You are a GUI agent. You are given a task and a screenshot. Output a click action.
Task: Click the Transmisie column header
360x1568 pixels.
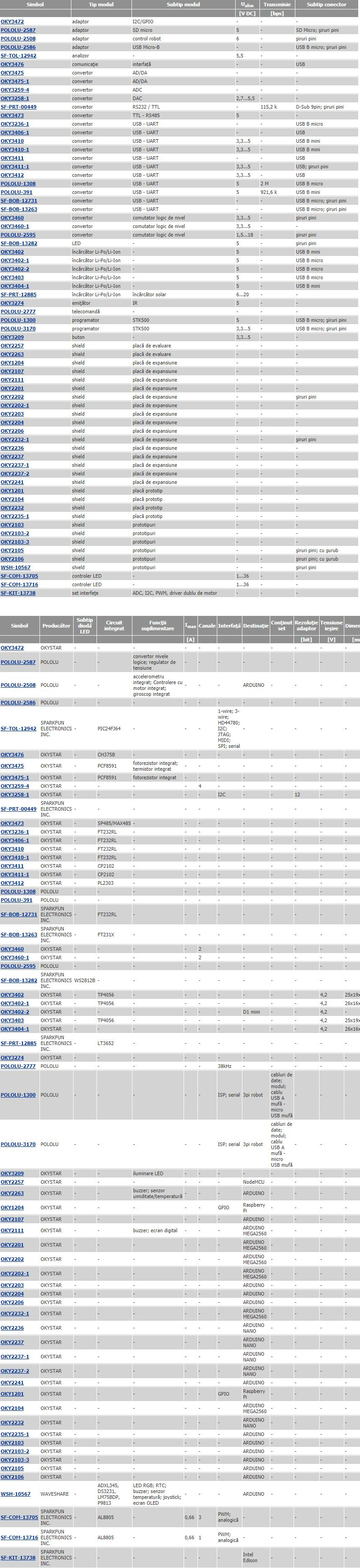click(x=277, y=4)
